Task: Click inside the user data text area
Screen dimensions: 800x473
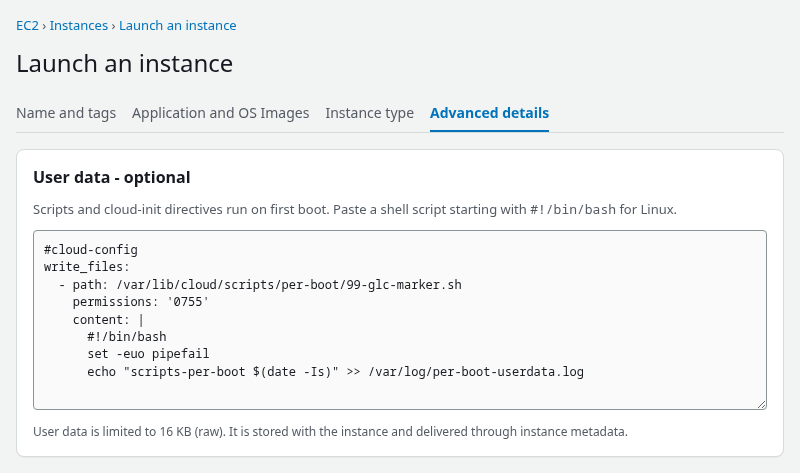Action: [400, 320]
